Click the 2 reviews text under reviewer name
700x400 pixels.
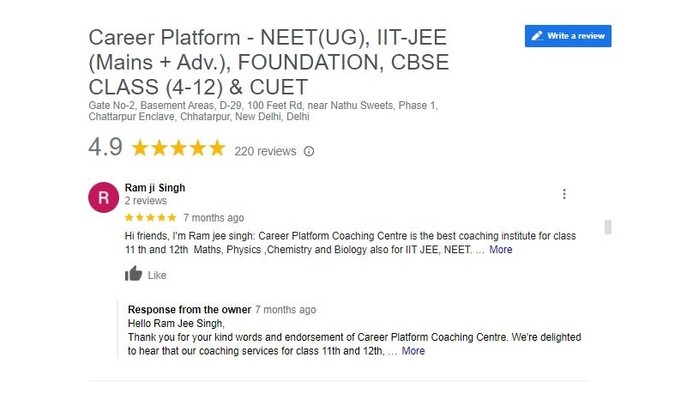tap(146, 201)
